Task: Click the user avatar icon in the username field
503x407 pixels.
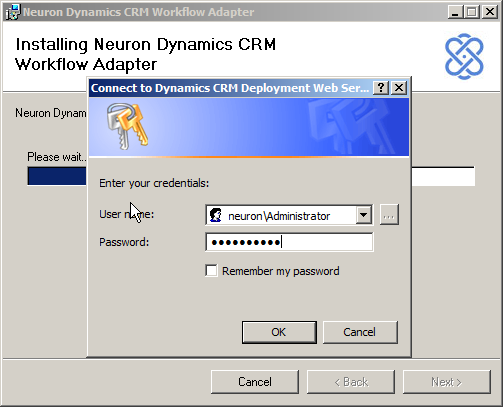Action: (x=216, y=215)
